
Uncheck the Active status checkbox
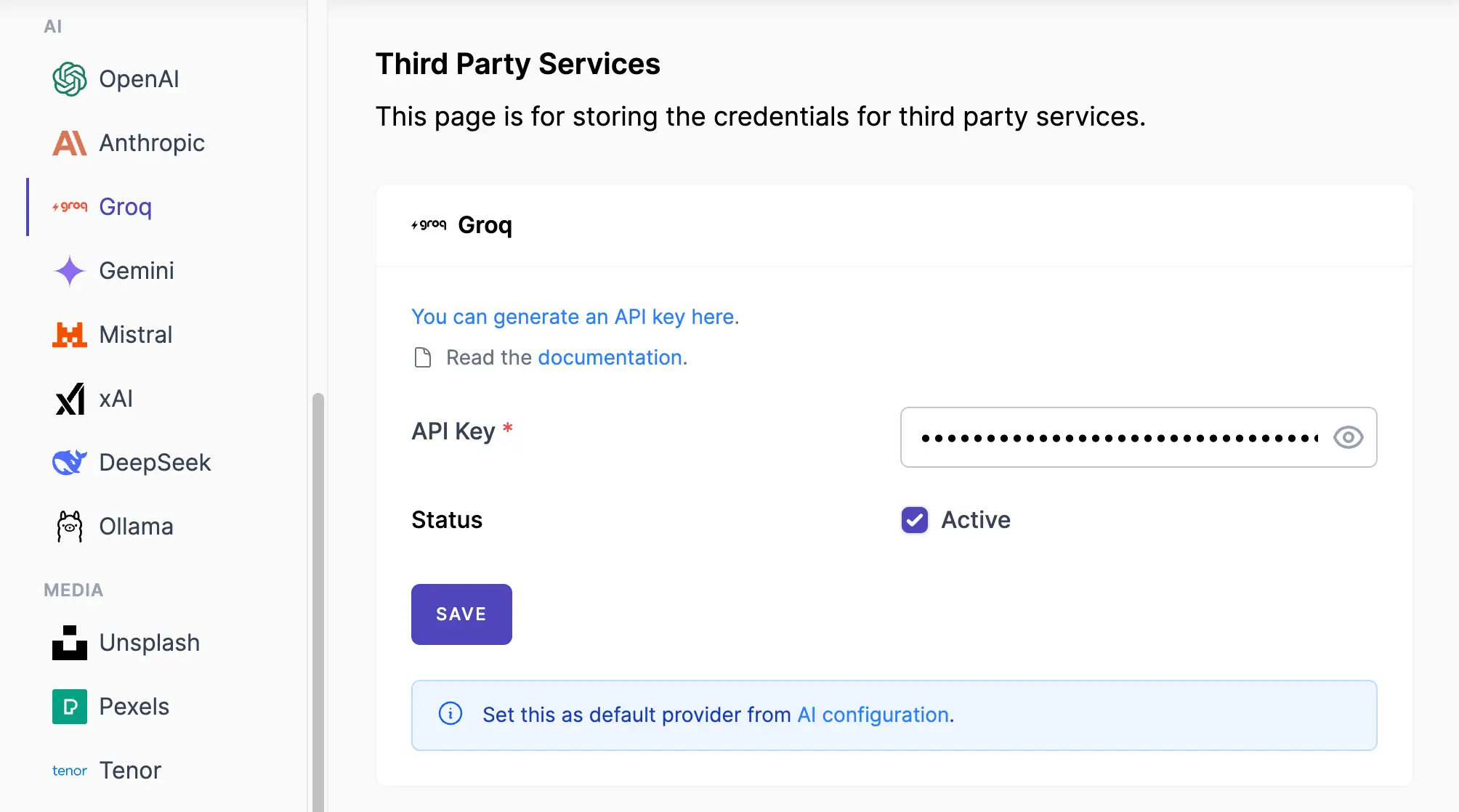coord(914,520)
